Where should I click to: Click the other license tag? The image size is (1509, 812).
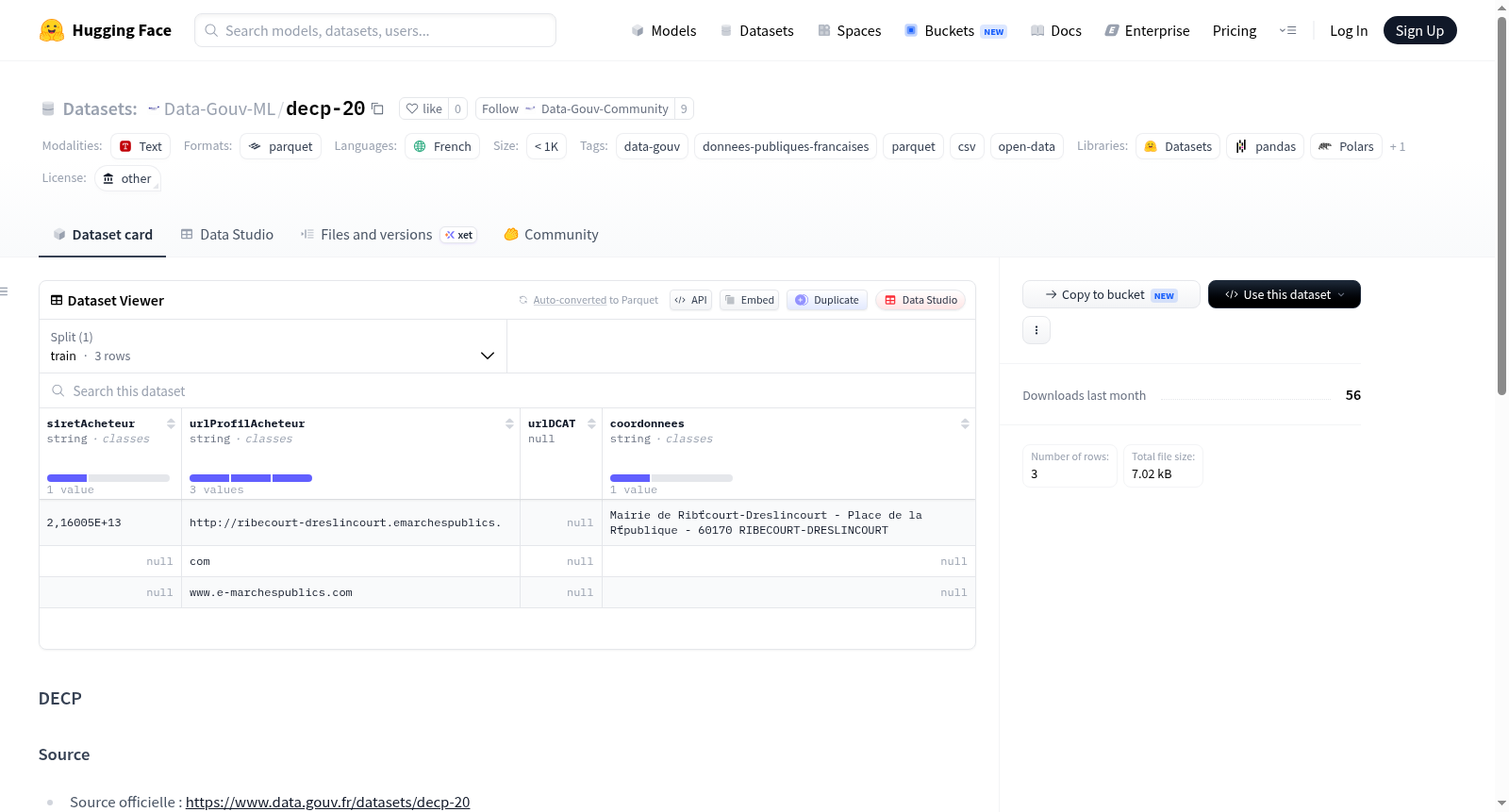pyautogui.click(x=127, y=178)
